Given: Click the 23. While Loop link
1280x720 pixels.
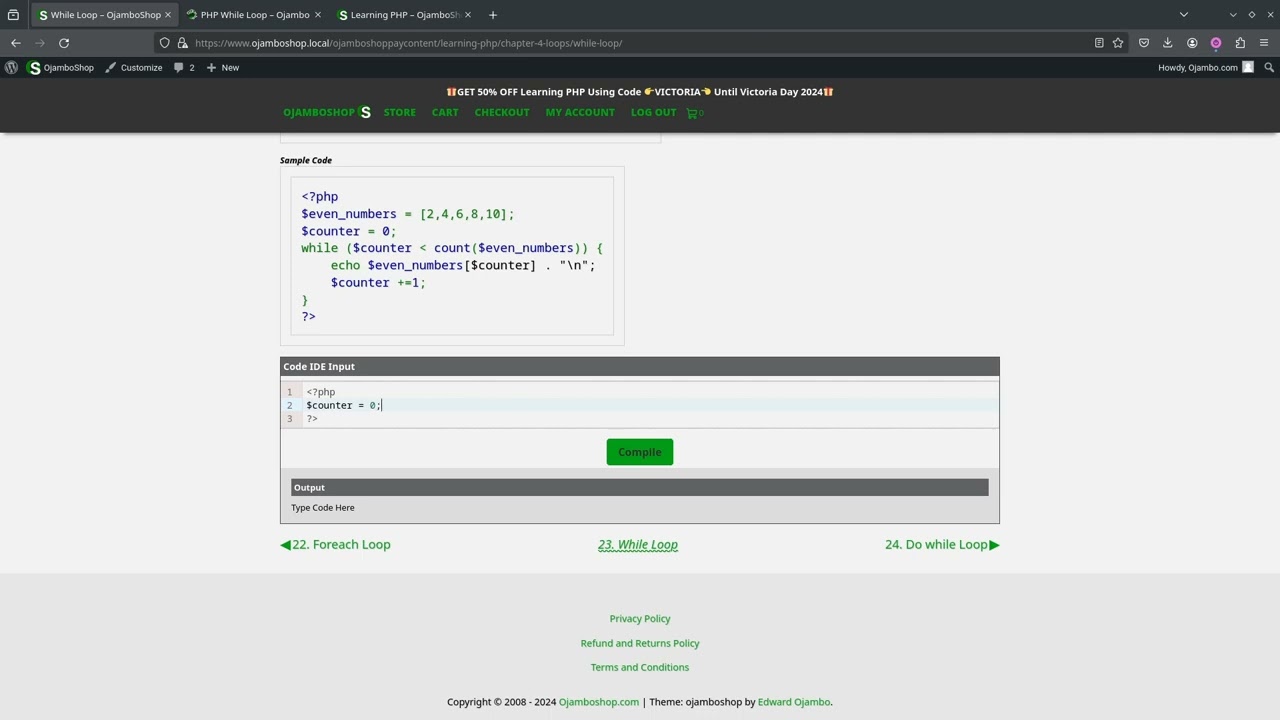Looking at the screenshot, I should click(638, 545).
